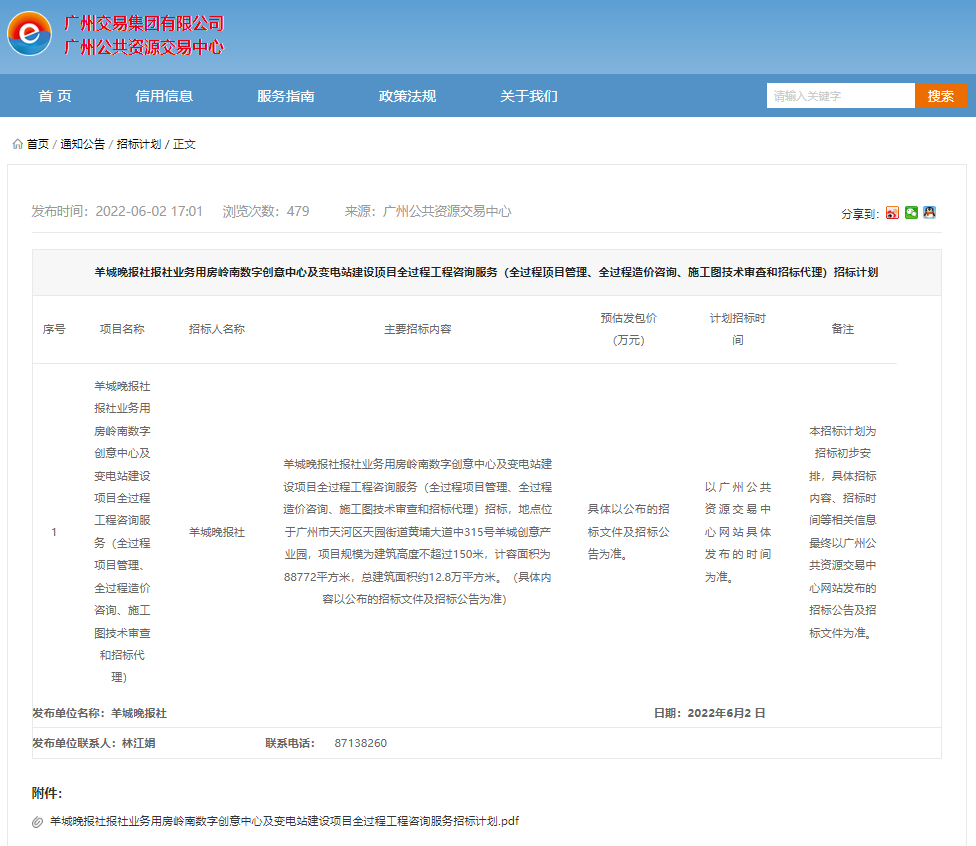Screen dimensions: 976x846
Task: Click the 附件 heading
Action: pos(47,793)
